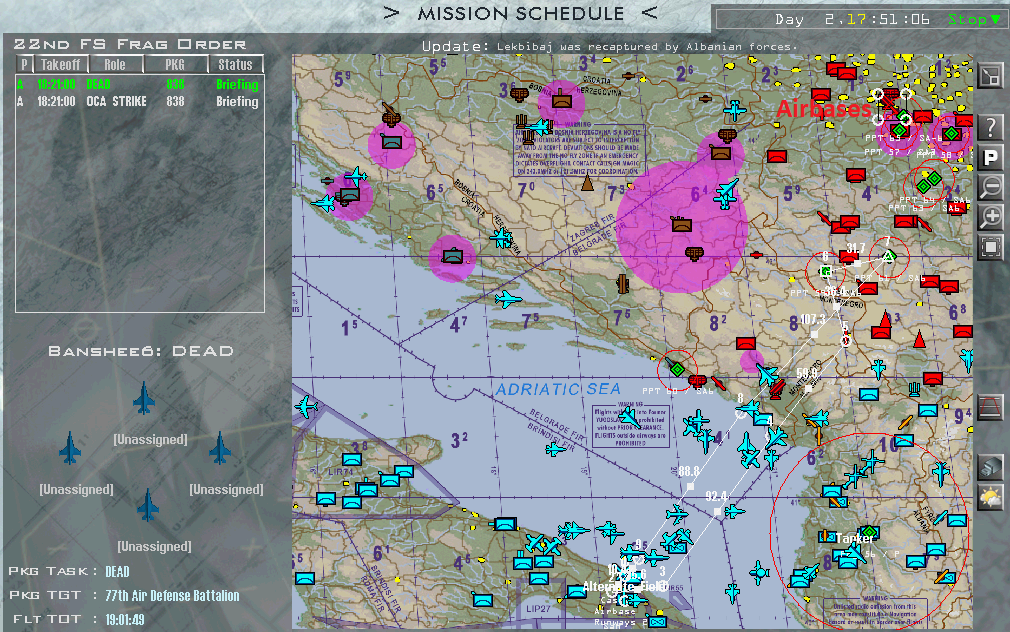Viewport: 1010px width, 632px height.
Task: Click the Day 2 clock display
Action: 853,20
